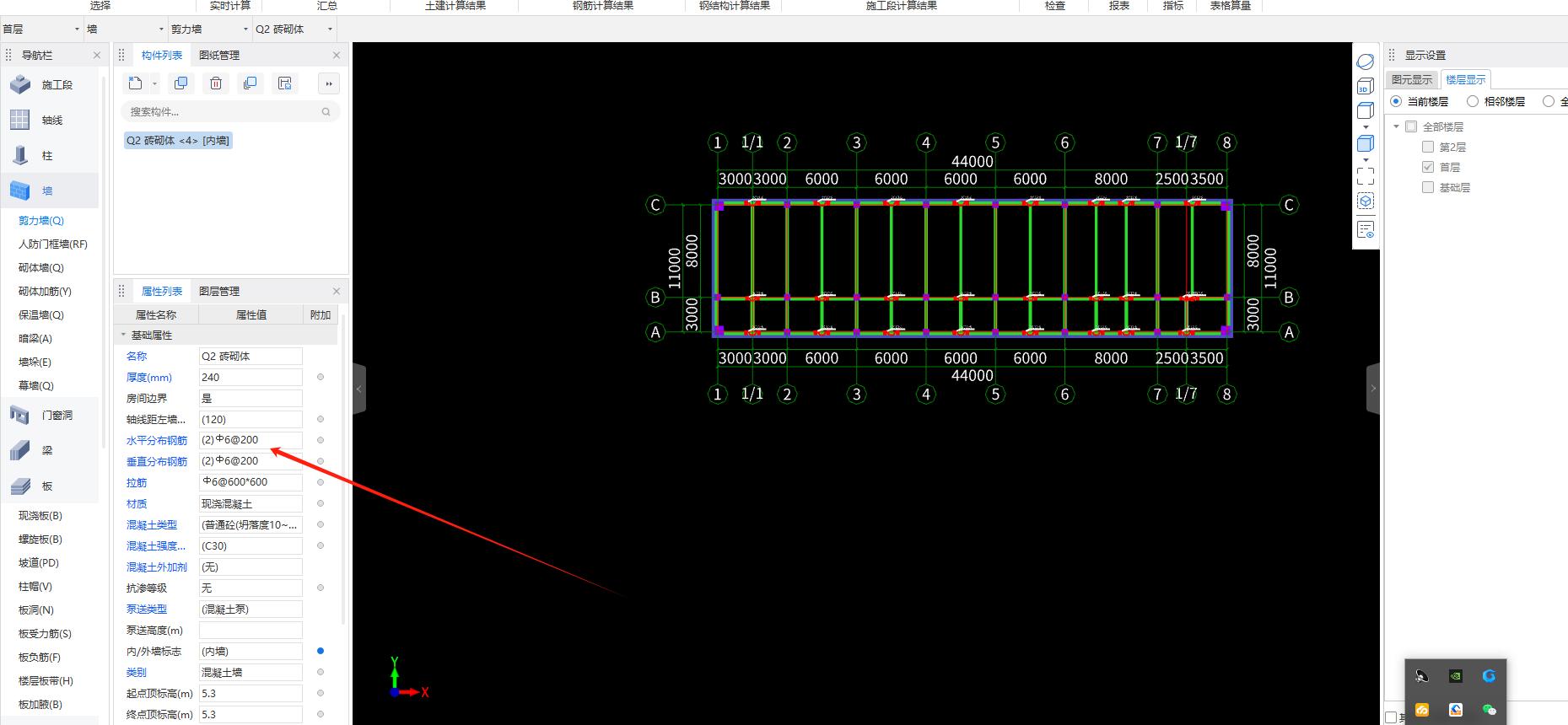Open the 梁 section in navigation bar
1568x725 pixels.
51,450
